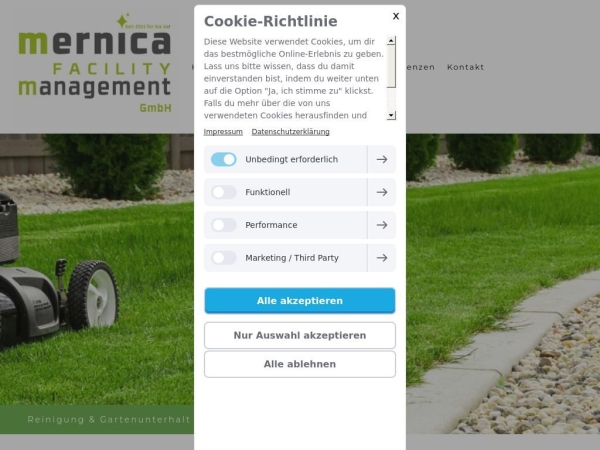The image size is (600, 450).
Task: Open the Datenschutzerklärung link
Action: pyautogui.click(x=290, y=132)
